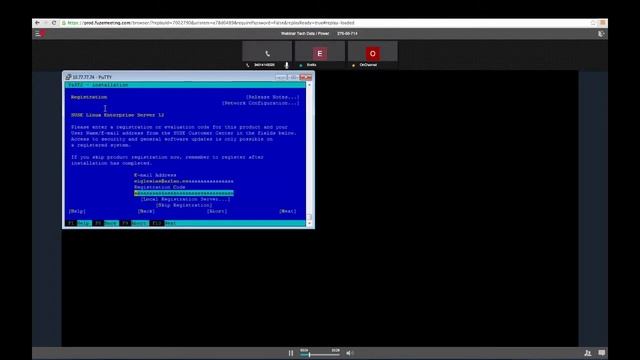The image size is (640, 360).
Task: Open the Fuze hamburger menu
Action: (38, 34)
